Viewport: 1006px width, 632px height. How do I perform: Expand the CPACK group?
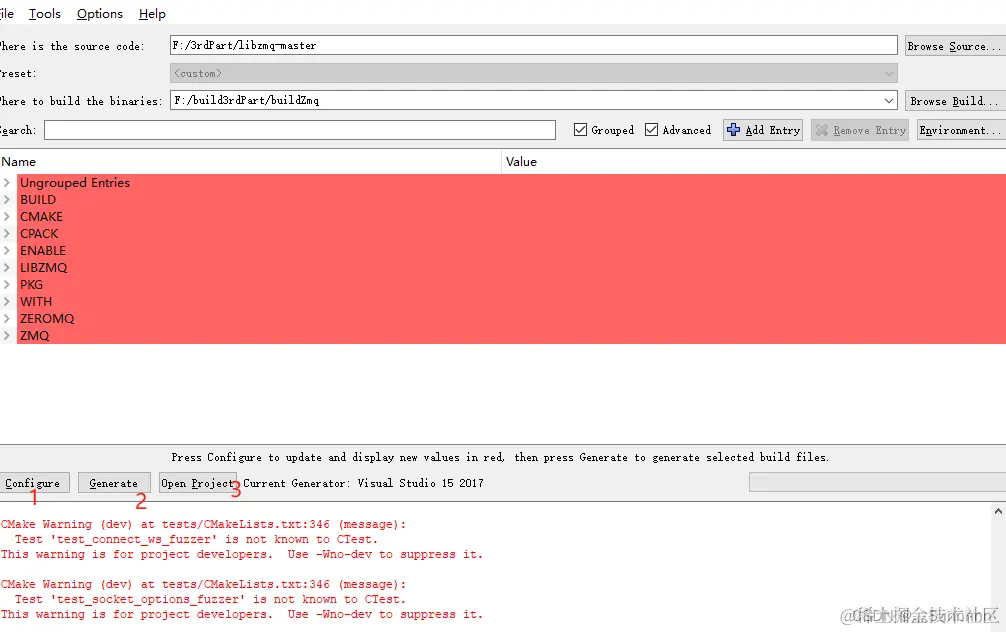click(6, 234)
